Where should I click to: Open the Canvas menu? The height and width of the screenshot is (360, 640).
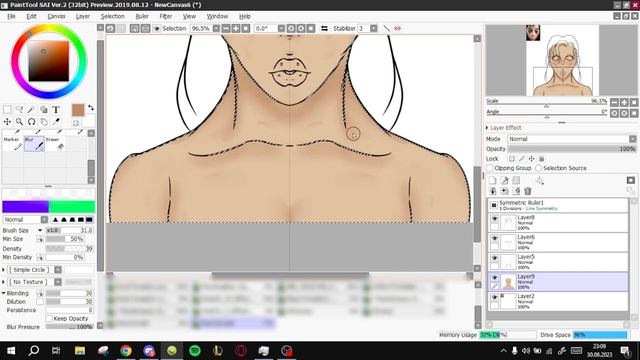[56, 16]
